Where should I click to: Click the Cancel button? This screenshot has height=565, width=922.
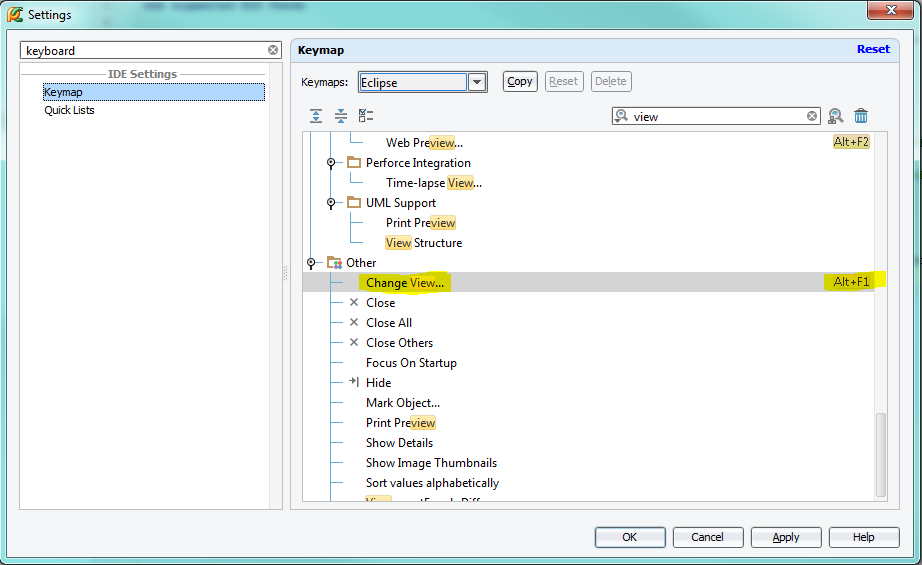coord(707,537)
